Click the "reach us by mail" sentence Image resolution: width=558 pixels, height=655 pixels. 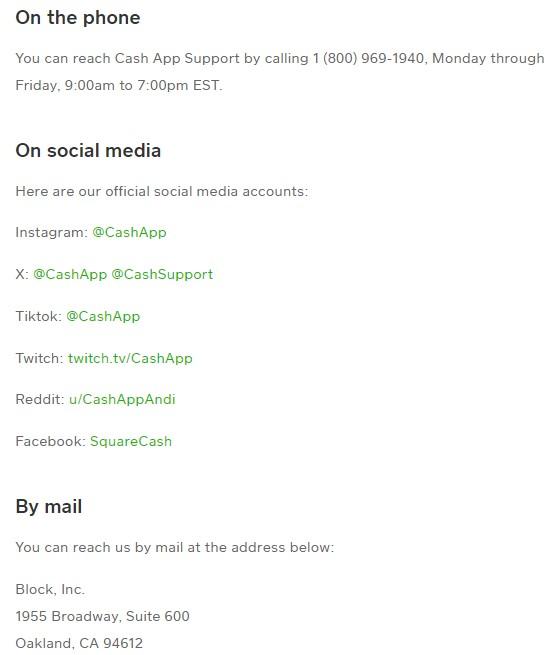click(175, 547)
